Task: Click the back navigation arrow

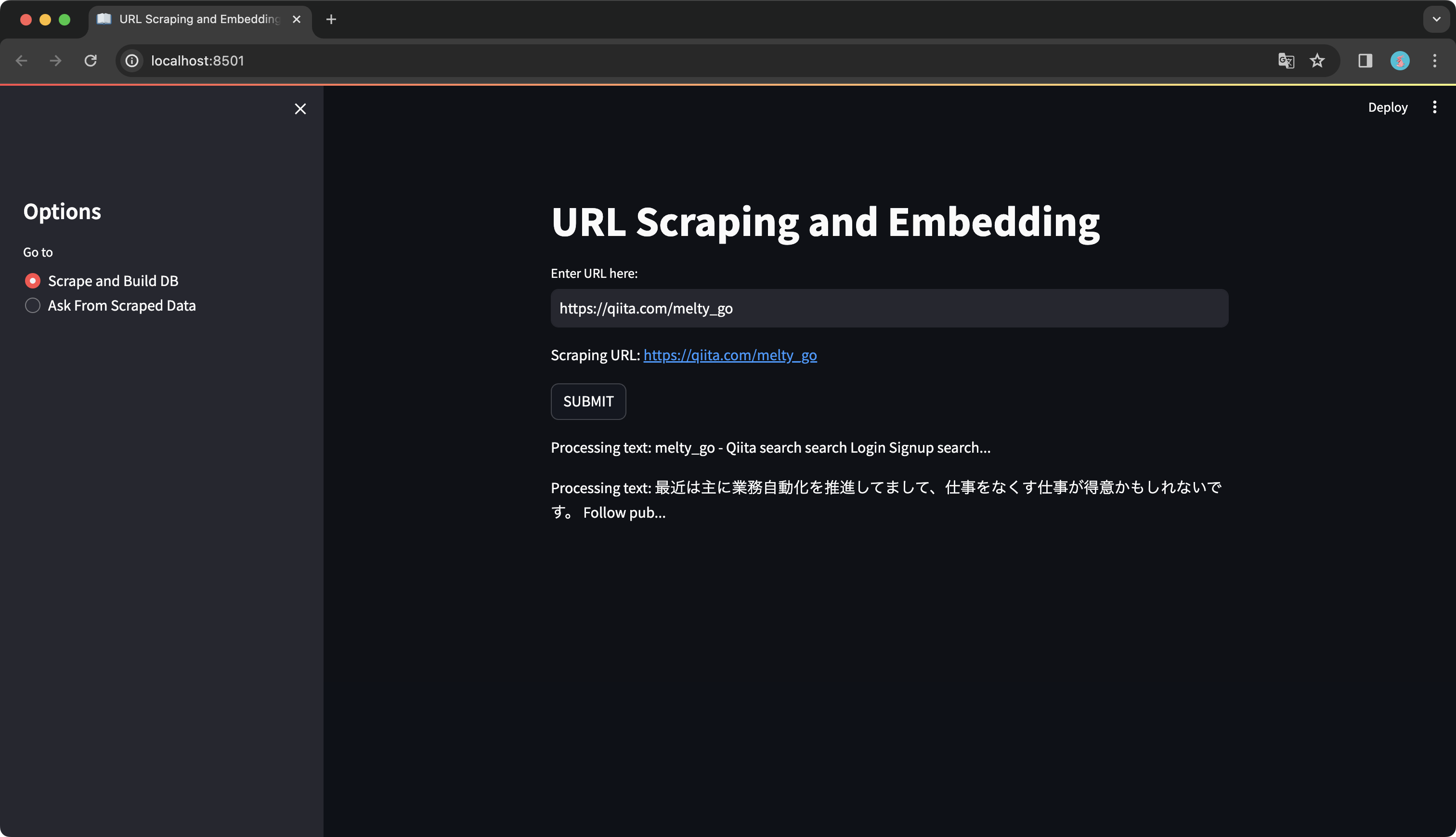Action: point(21,60)
